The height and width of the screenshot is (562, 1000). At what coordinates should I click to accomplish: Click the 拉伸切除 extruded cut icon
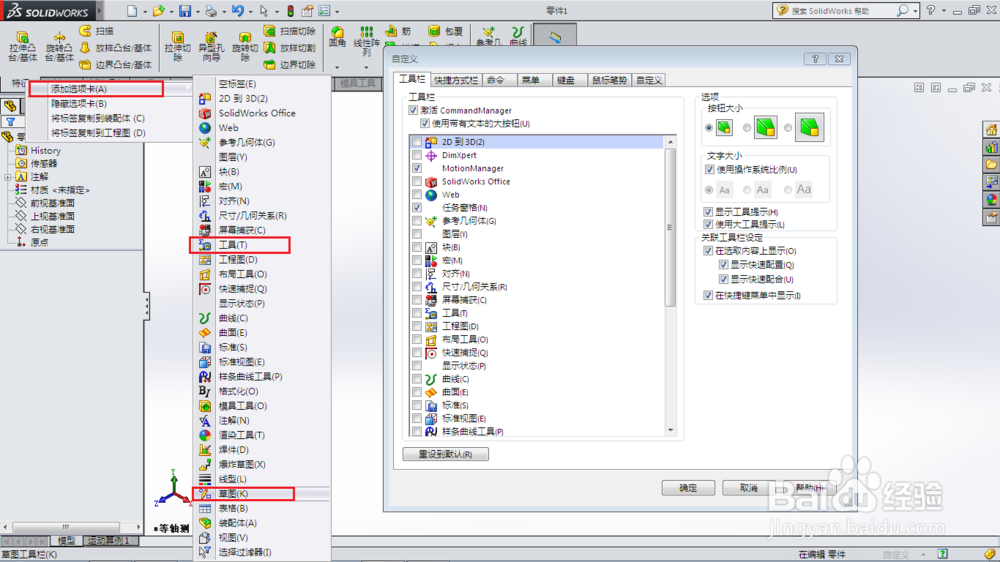(178, 37)
